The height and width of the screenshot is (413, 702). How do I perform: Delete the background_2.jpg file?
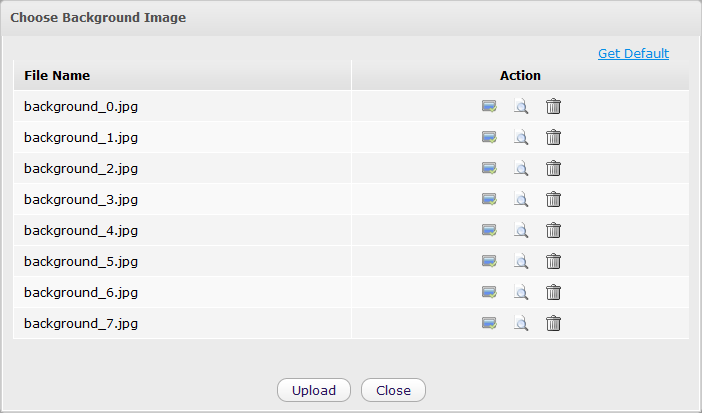click(553, 168)
